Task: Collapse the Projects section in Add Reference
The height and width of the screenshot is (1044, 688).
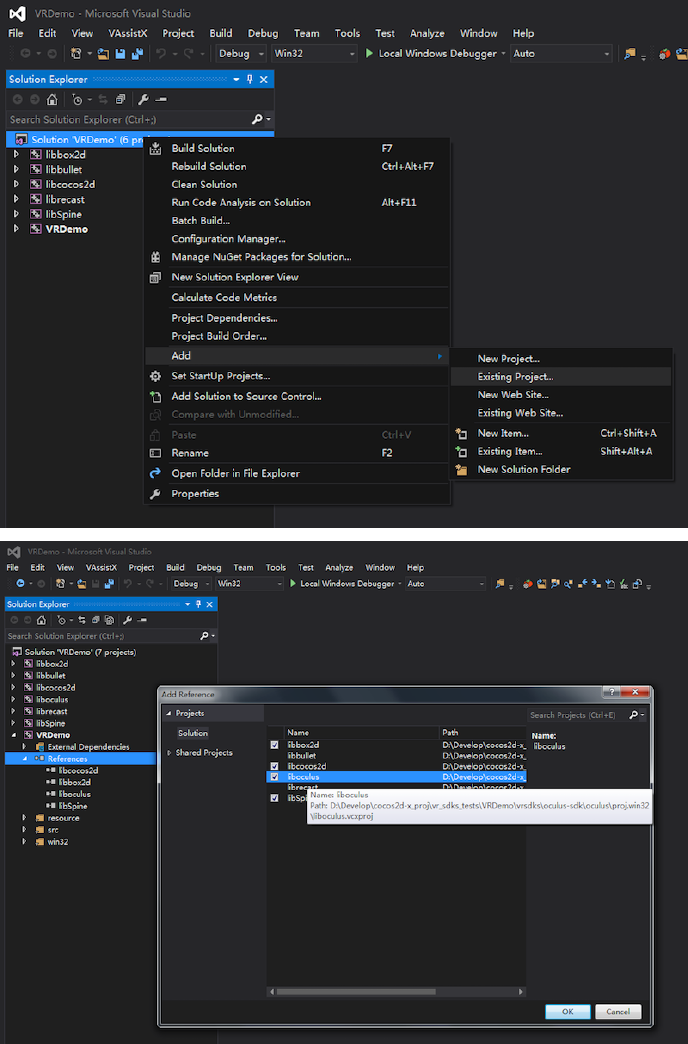Action: pyautogui.click(x=169, y=713)
